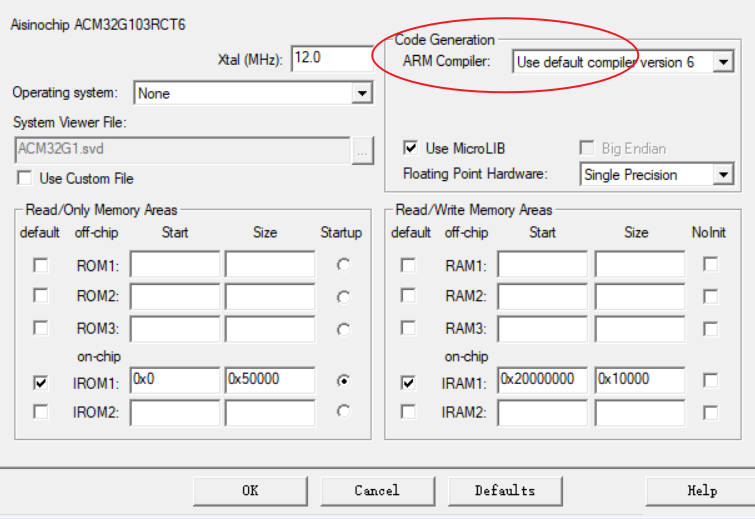This screenshot has height=519, width=755.
Task: Click the RAM1 Size field
Action: point(640,263)
